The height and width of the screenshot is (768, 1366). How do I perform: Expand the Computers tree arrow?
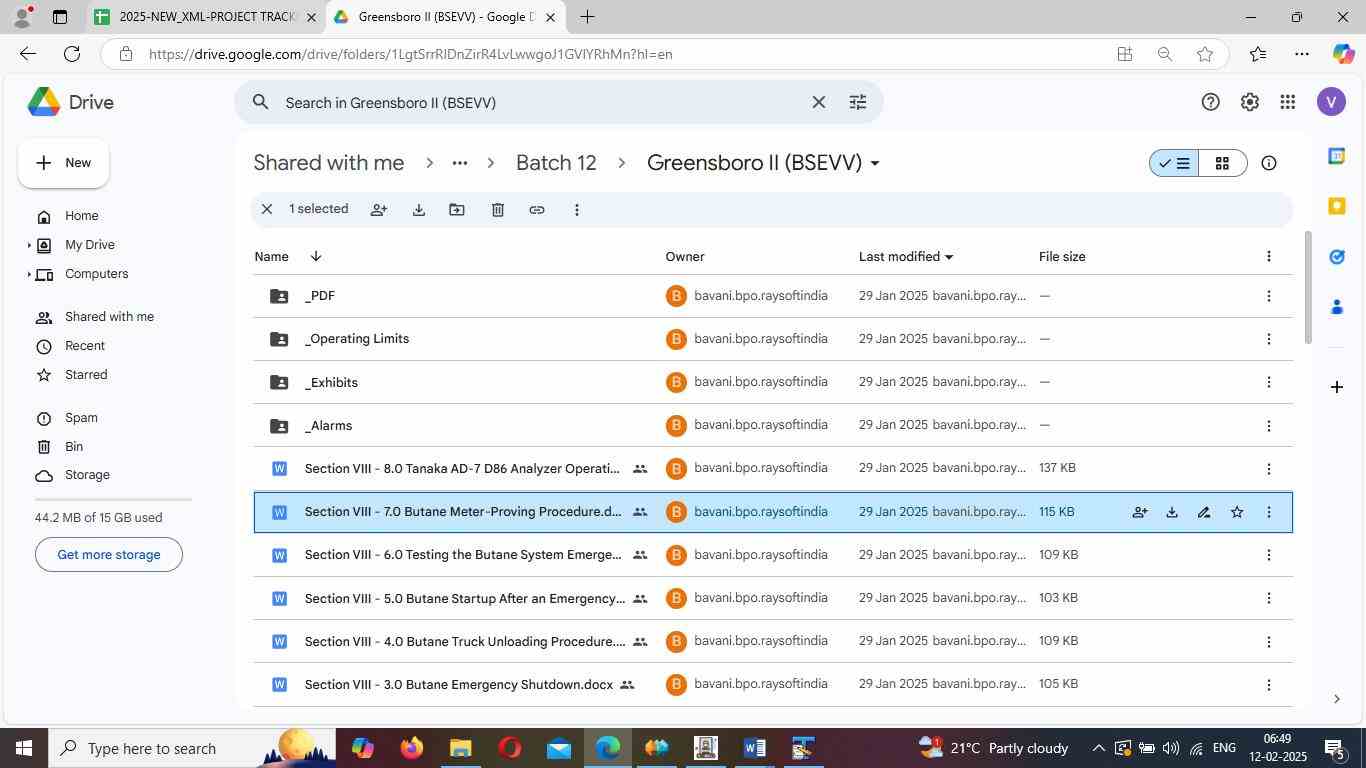click(28, 274)
